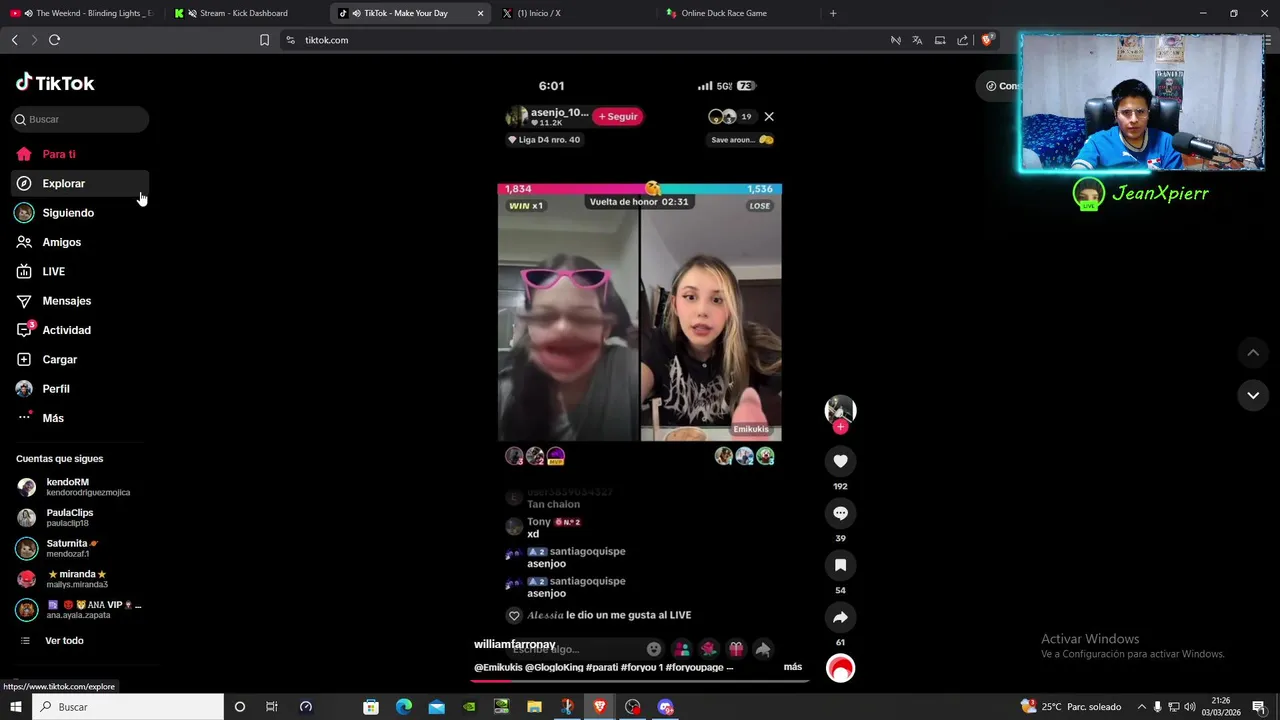Viewport: 1280px width, 720px height.
Task: Open the Brave Shields lion icon
Action: pyautogui.click(x=987, y=40)
